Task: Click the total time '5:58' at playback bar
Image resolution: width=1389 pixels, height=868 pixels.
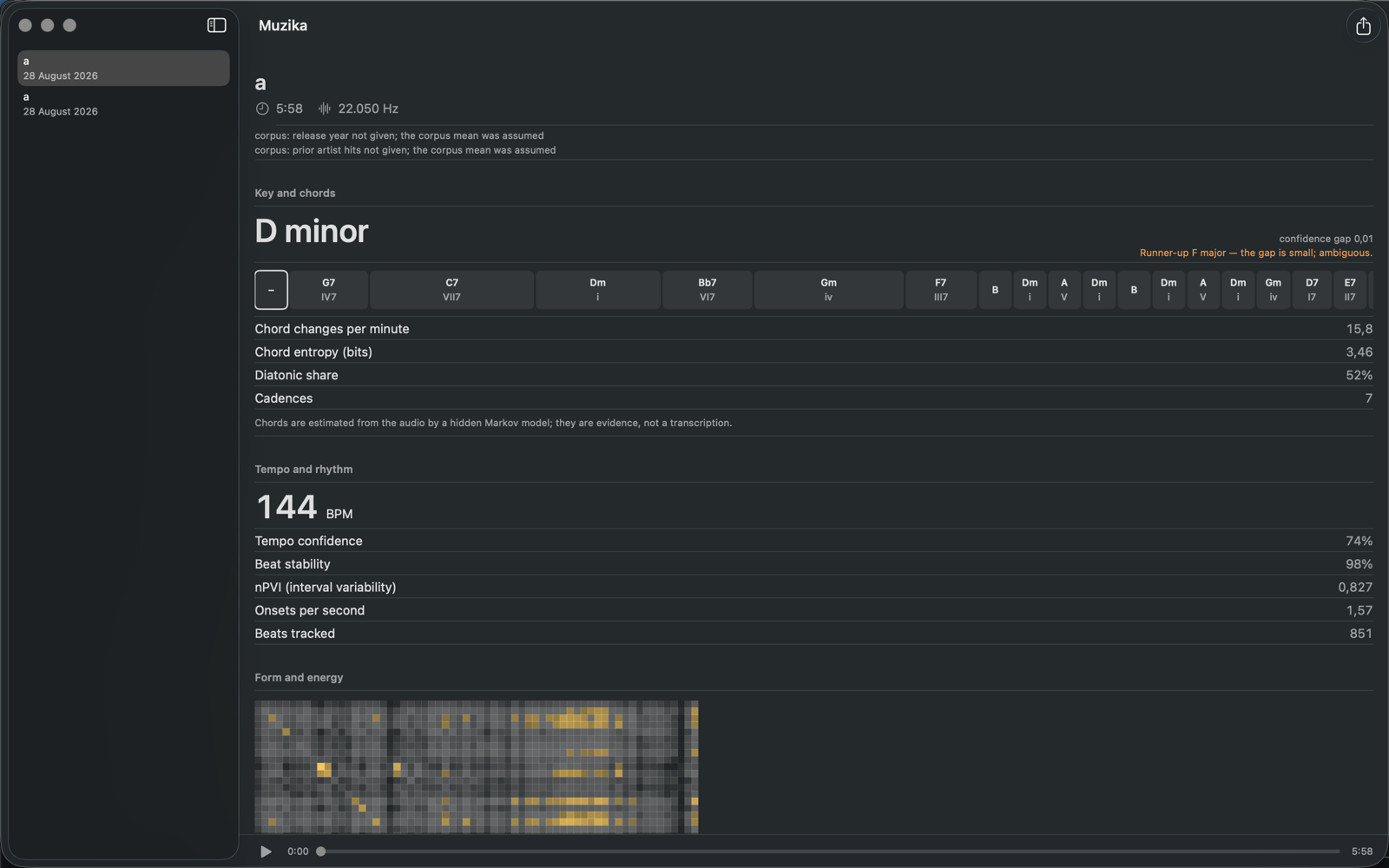Action: tap(1362, 852)
